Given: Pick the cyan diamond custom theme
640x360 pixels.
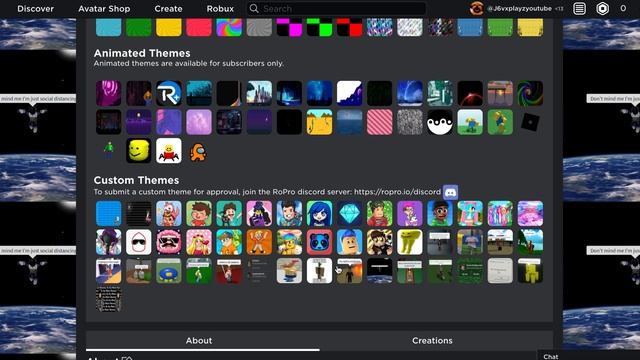Looking at the screenshot, I should pyautogui.click(x=349, y=213).
